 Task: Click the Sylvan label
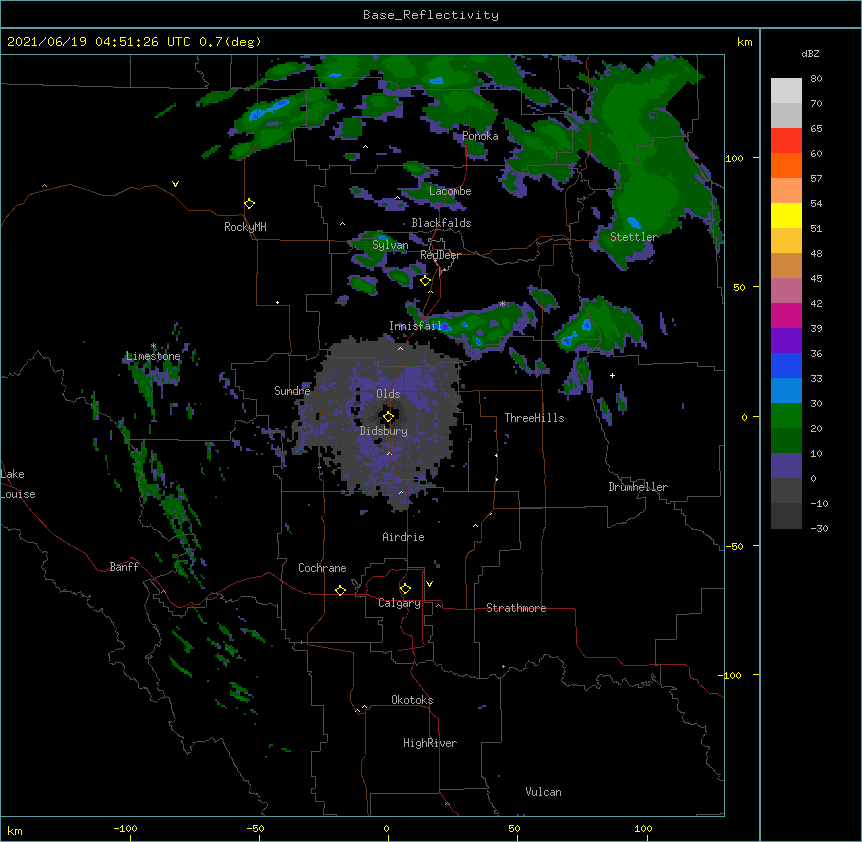click(390, 245)
